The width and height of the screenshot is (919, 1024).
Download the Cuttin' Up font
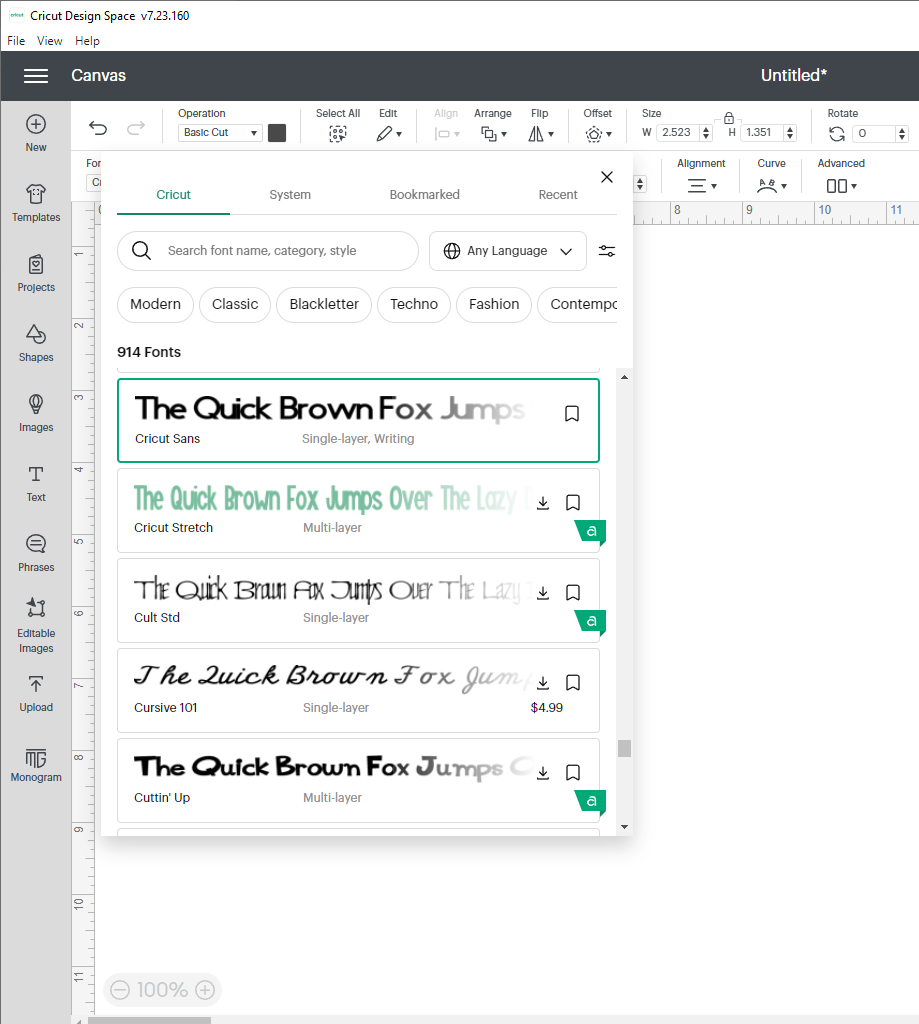(x=543, y=773)
